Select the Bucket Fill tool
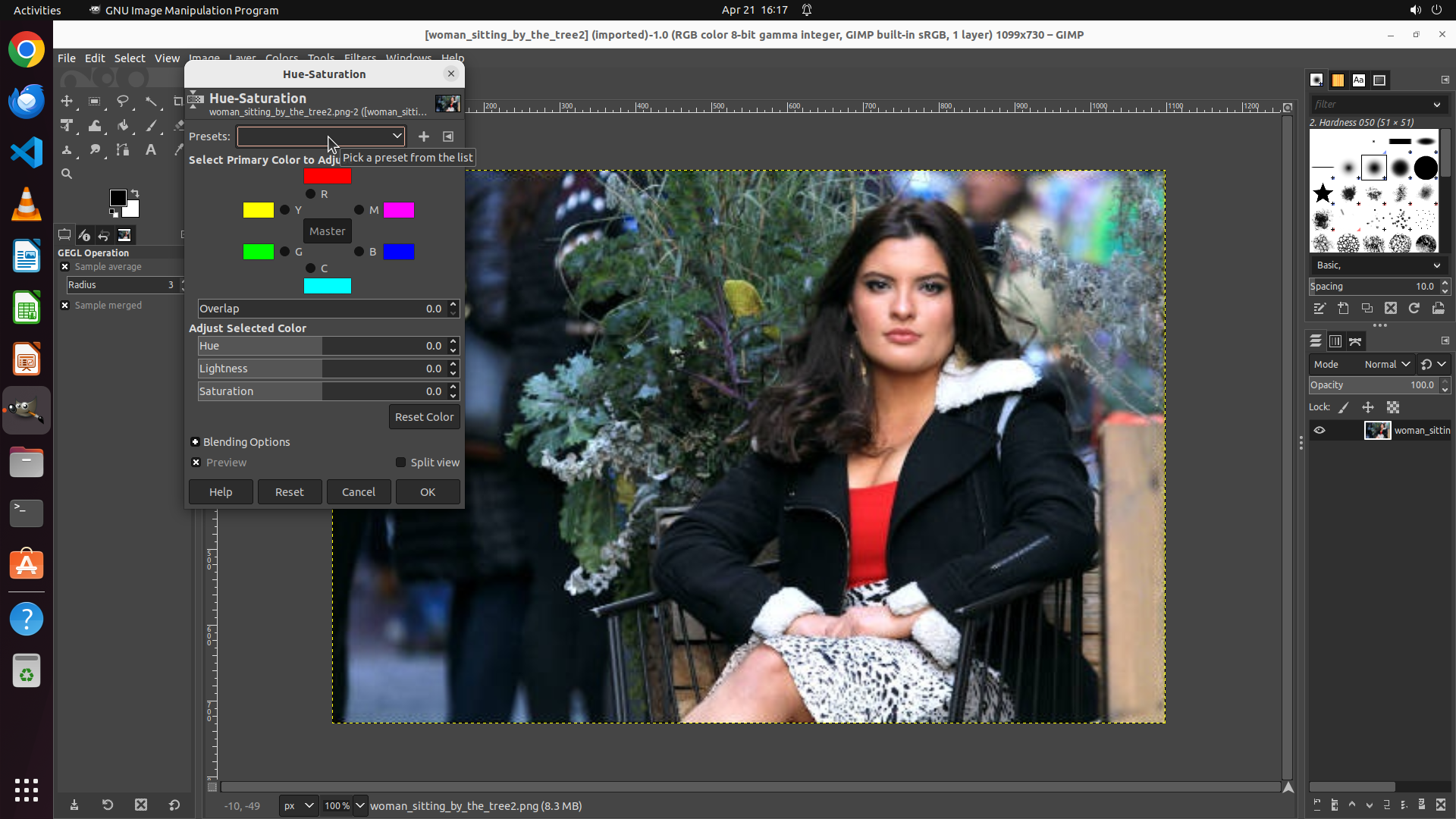The image size is (1456, 819). point(123,126)
